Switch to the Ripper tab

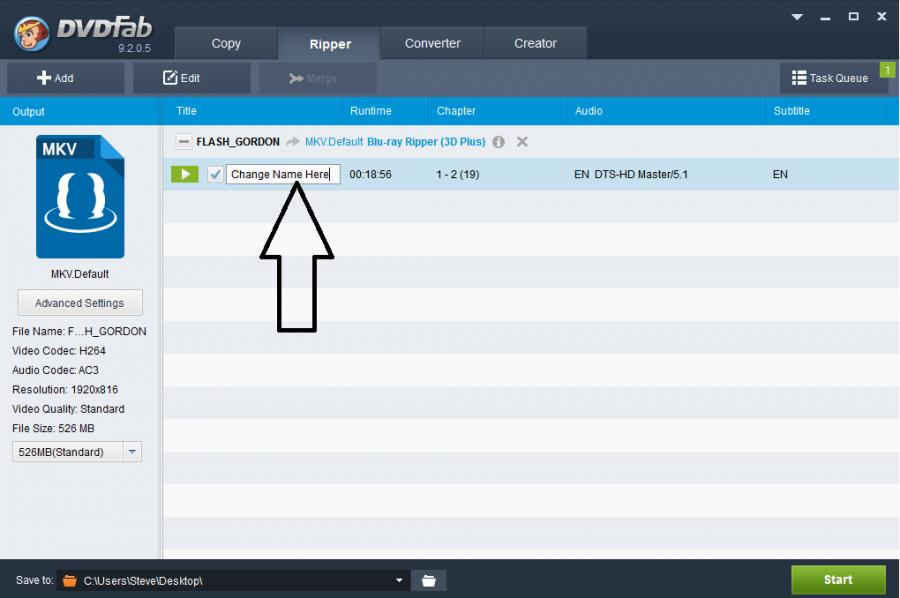coord(329,44)
